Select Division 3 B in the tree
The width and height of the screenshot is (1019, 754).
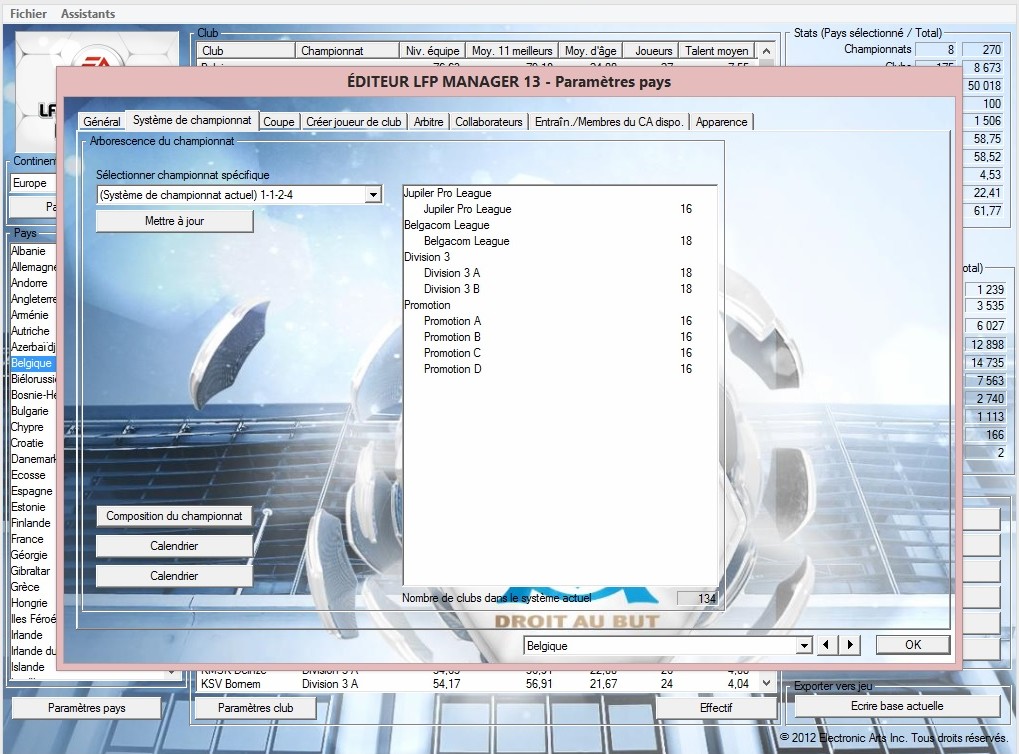[452, 289]
